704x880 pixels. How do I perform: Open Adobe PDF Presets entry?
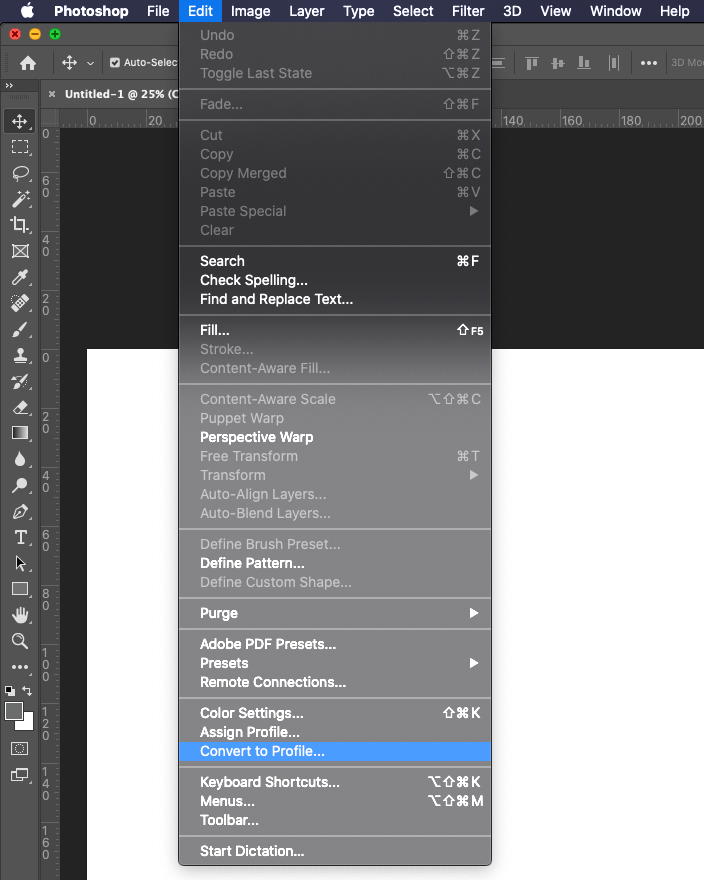point(335,644)
